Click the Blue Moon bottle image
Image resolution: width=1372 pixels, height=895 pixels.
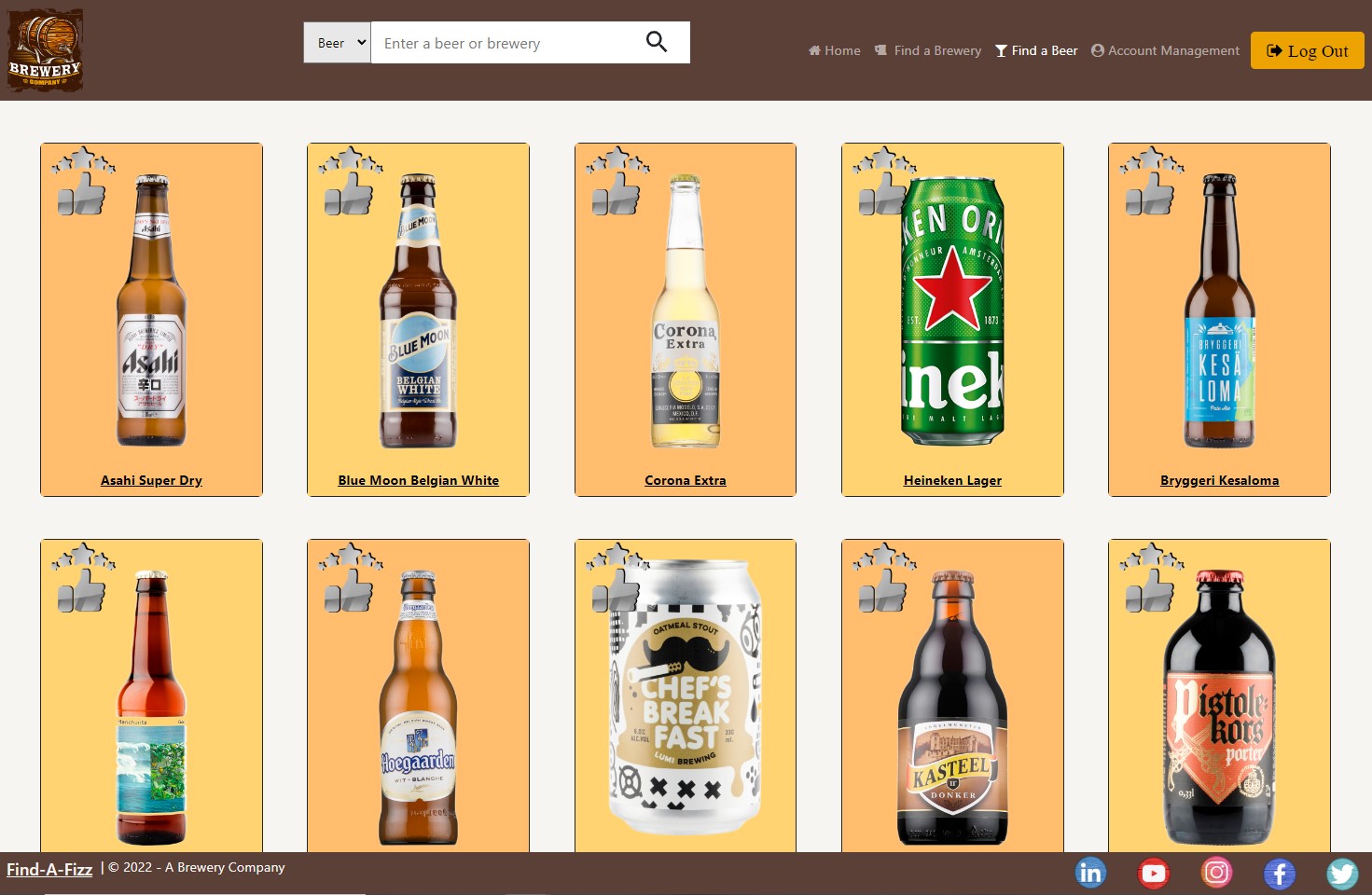(x=418, y=310)
